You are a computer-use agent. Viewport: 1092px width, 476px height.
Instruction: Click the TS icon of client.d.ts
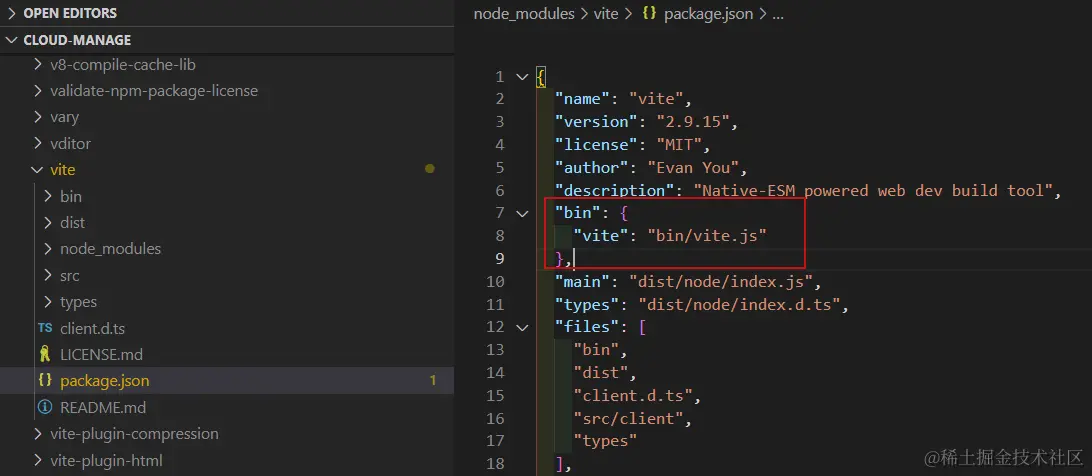tap(45, 328)
